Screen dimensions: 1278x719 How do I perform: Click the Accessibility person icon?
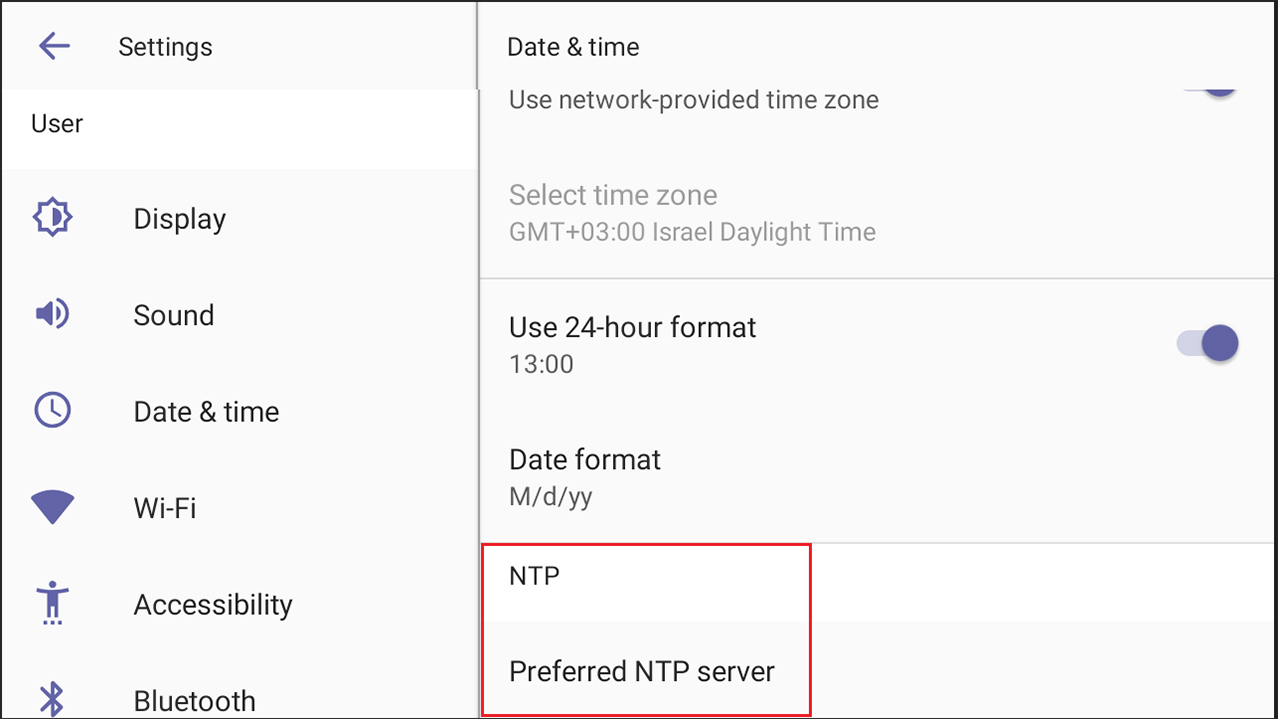[x=52, y=604]
